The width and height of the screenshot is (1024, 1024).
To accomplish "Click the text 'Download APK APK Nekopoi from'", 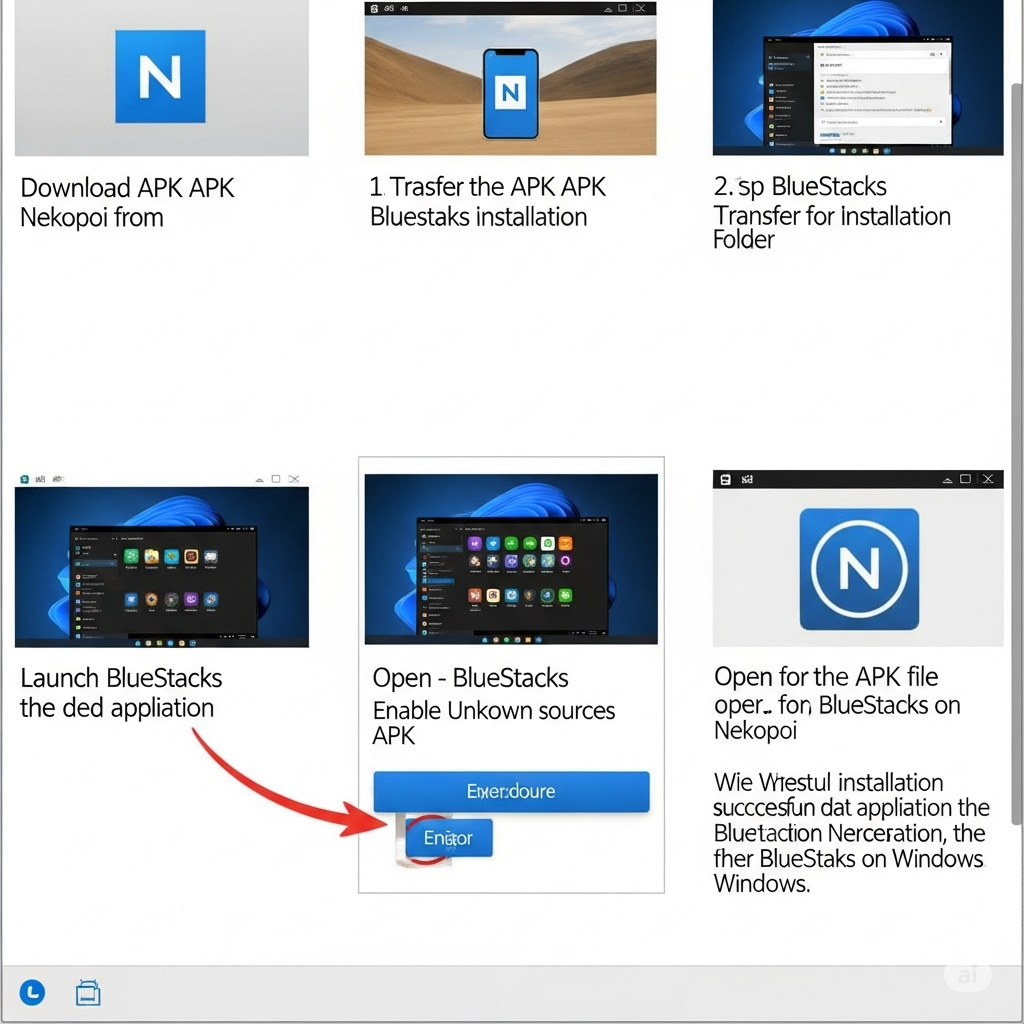I will point(127,202).
